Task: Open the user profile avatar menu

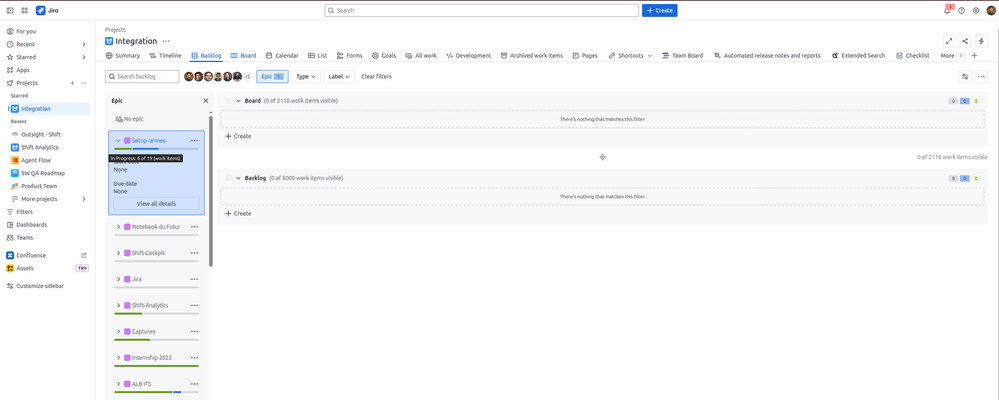Action: coord(991,10)
